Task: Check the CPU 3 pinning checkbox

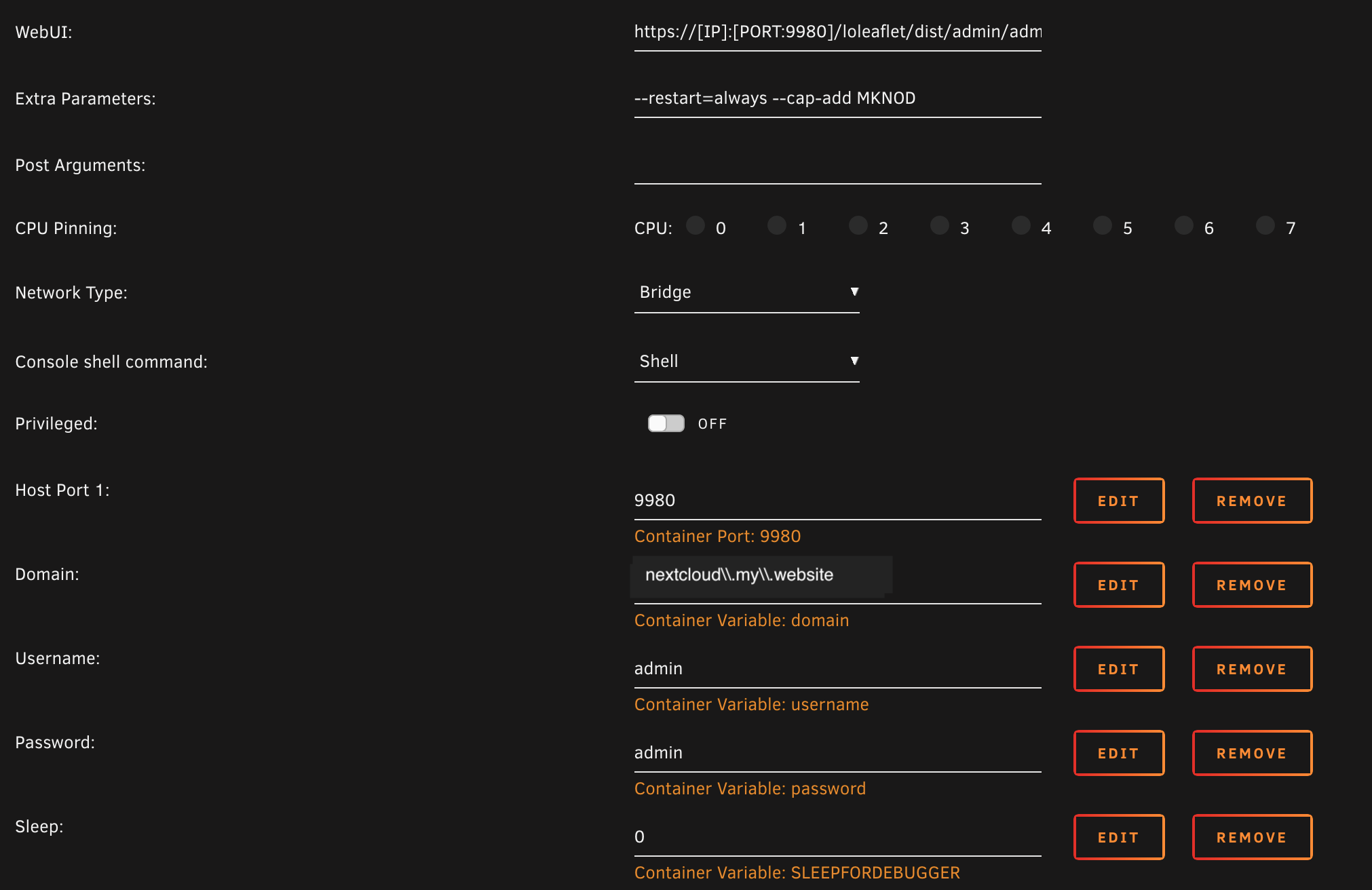Action: pos(940,226)
